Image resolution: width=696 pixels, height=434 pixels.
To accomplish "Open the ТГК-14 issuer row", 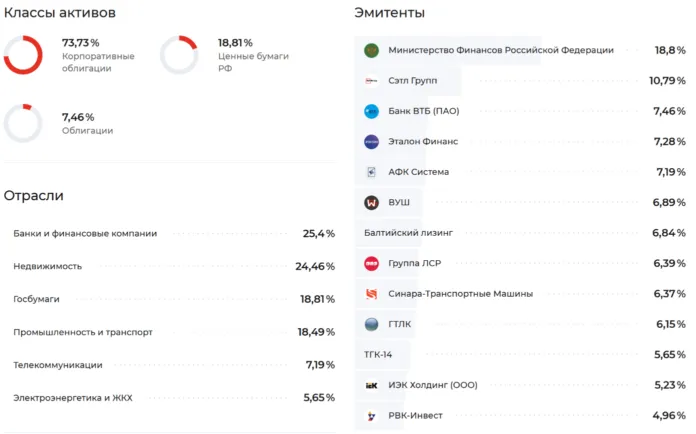I will pos(520,355).
